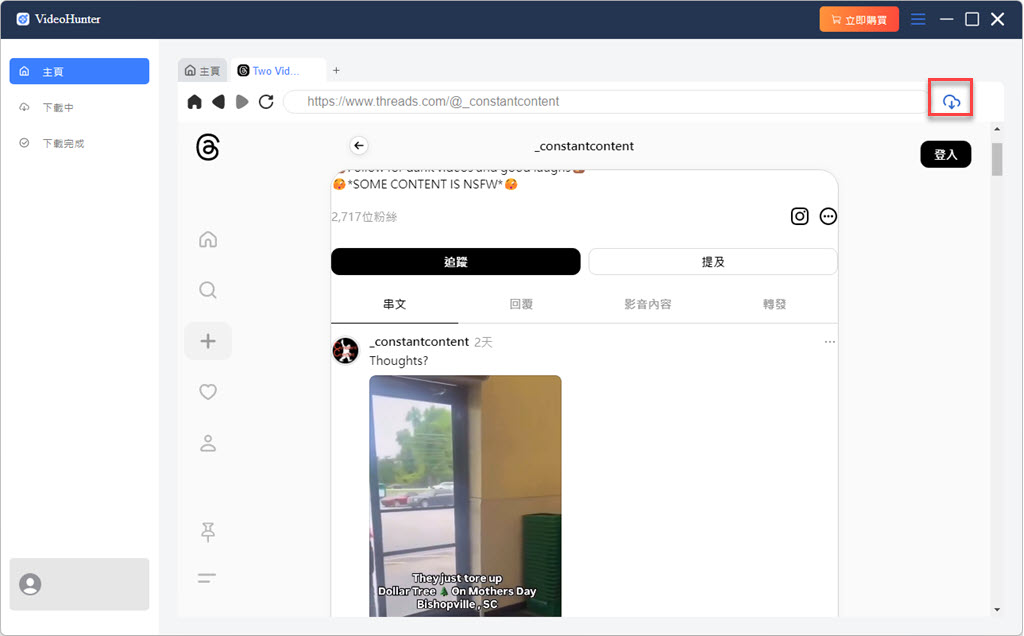
Task: Open the _constantcontent username link on post
Action: [x=419, y=342]
